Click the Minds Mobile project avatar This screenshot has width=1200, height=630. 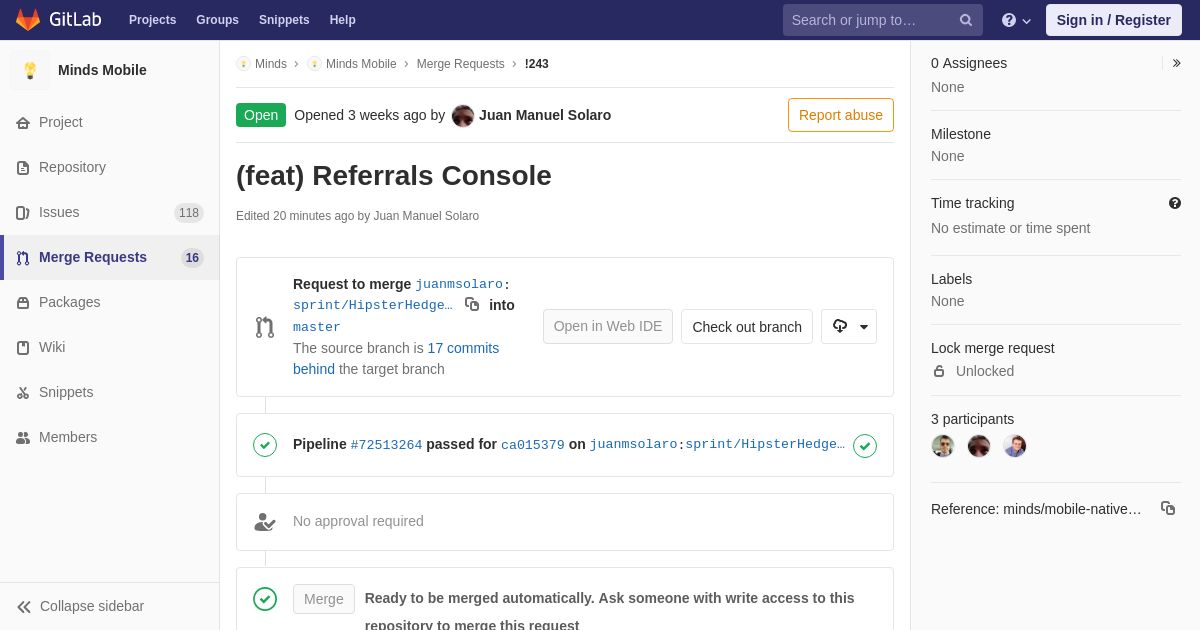tap(30, 70)
